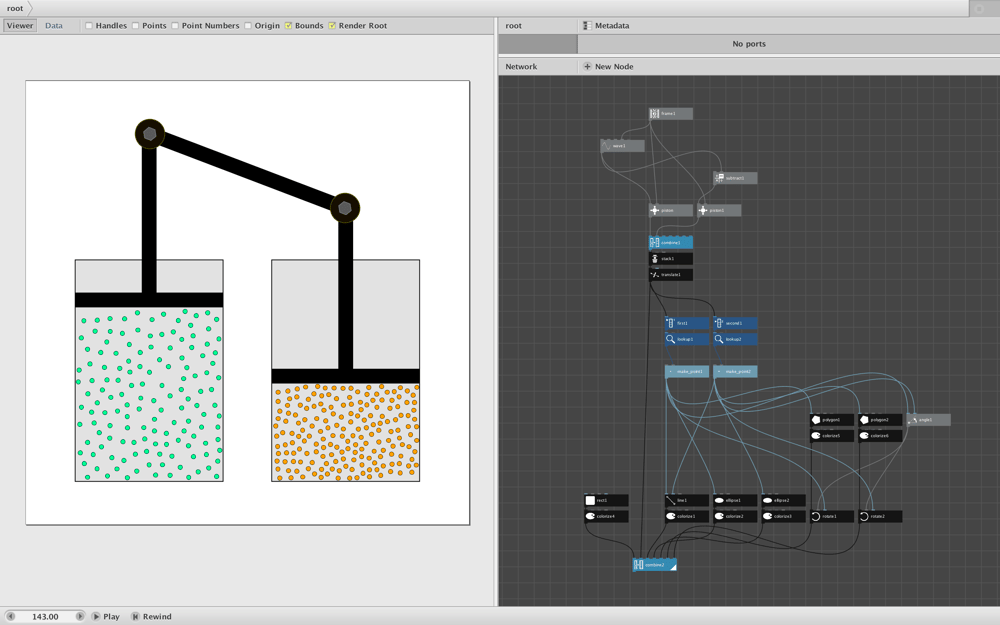Select the stack1 node
This screenshot has width=1000, height=625.
(670, 259)
